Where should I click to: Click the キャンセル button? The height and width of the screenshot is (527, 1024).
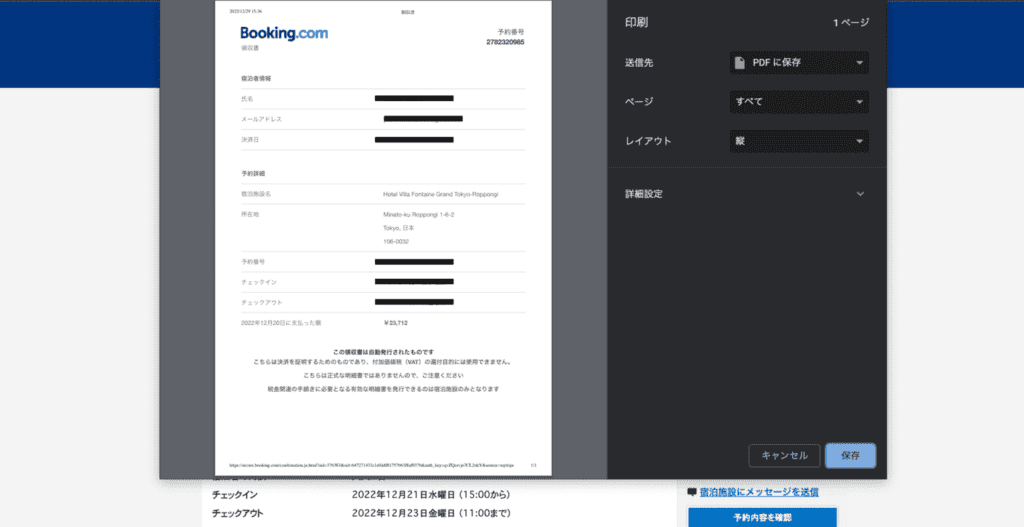point(784,455)
